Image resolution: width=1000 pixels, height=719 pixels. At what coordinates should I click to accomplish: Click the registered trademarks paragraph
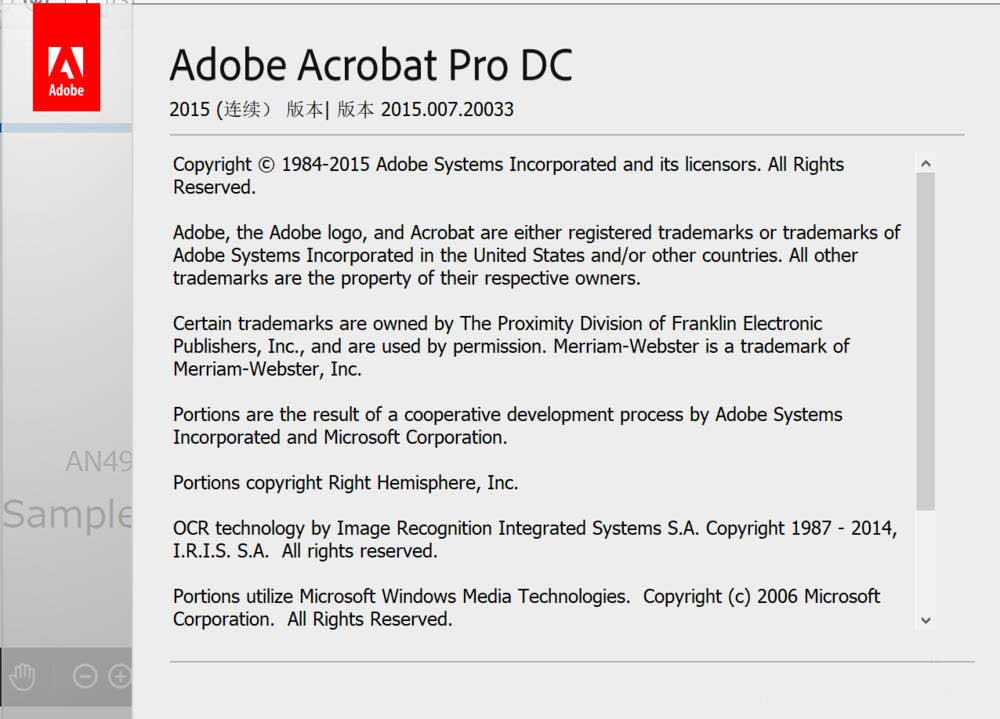click(x=536, y=255)
